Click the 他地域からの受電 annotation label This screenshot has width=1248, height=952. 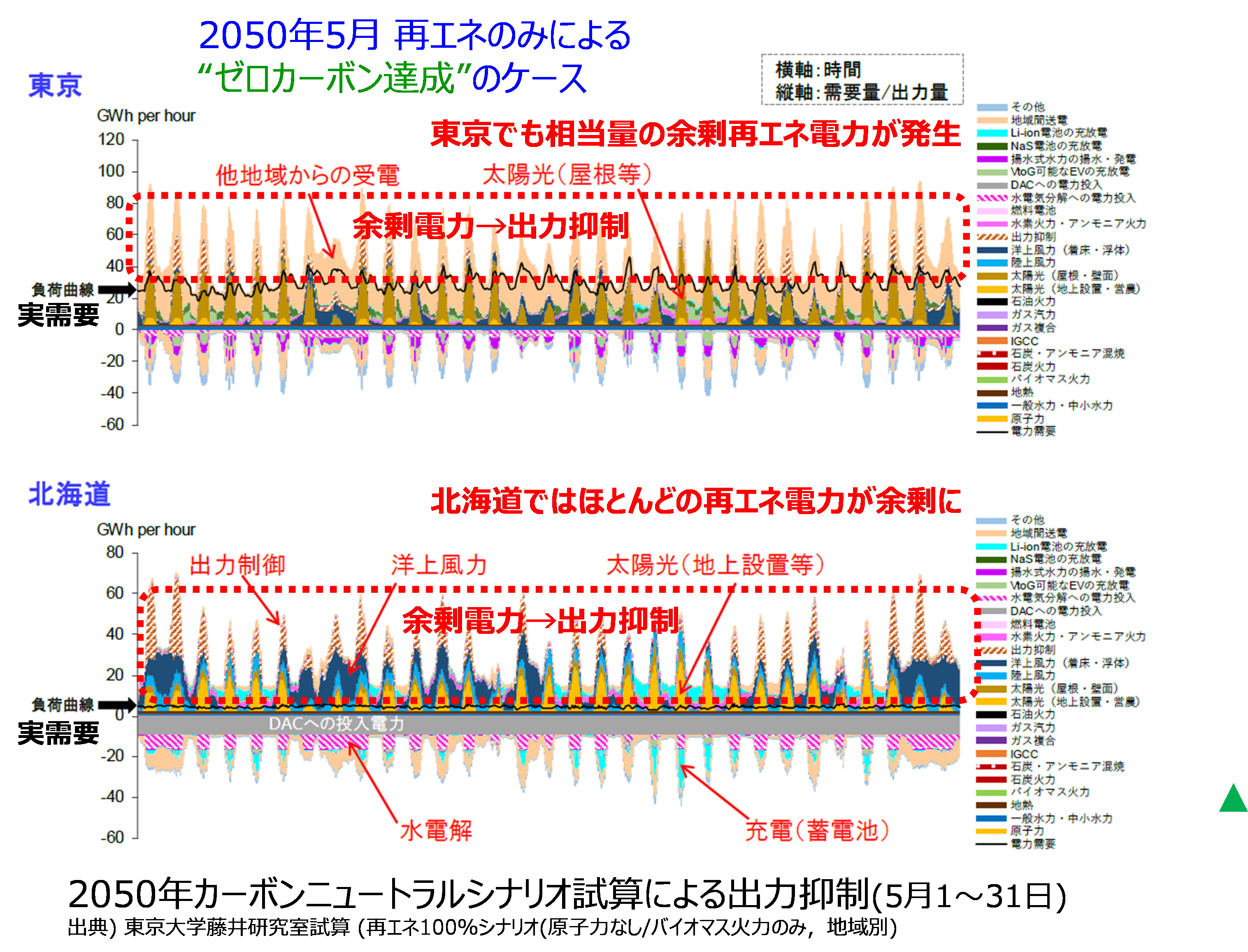click(x=308, y=175)
